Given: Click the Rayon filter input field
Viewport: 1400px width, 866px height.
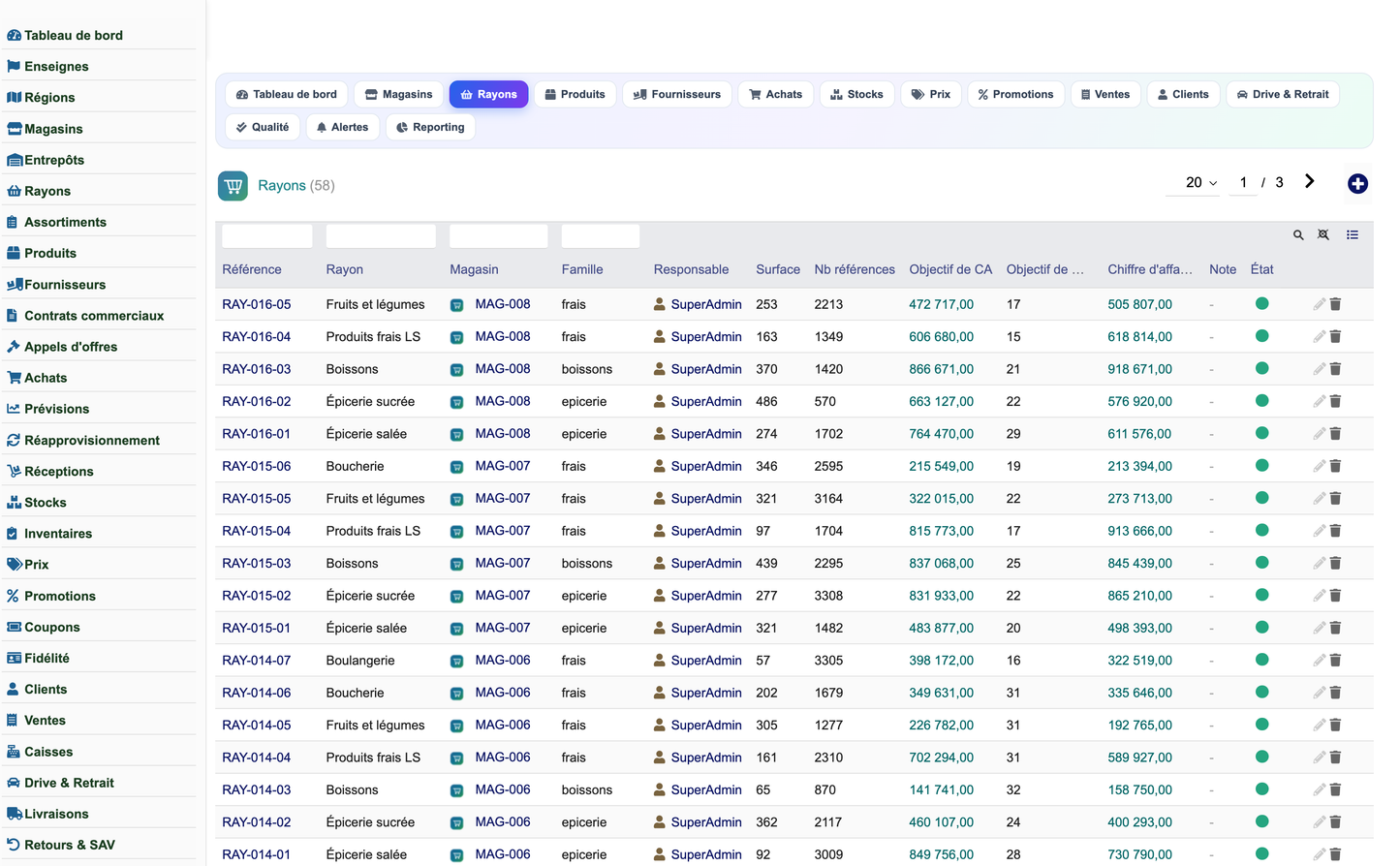Looking at the screenshot, I should click(x=381, y=235).
